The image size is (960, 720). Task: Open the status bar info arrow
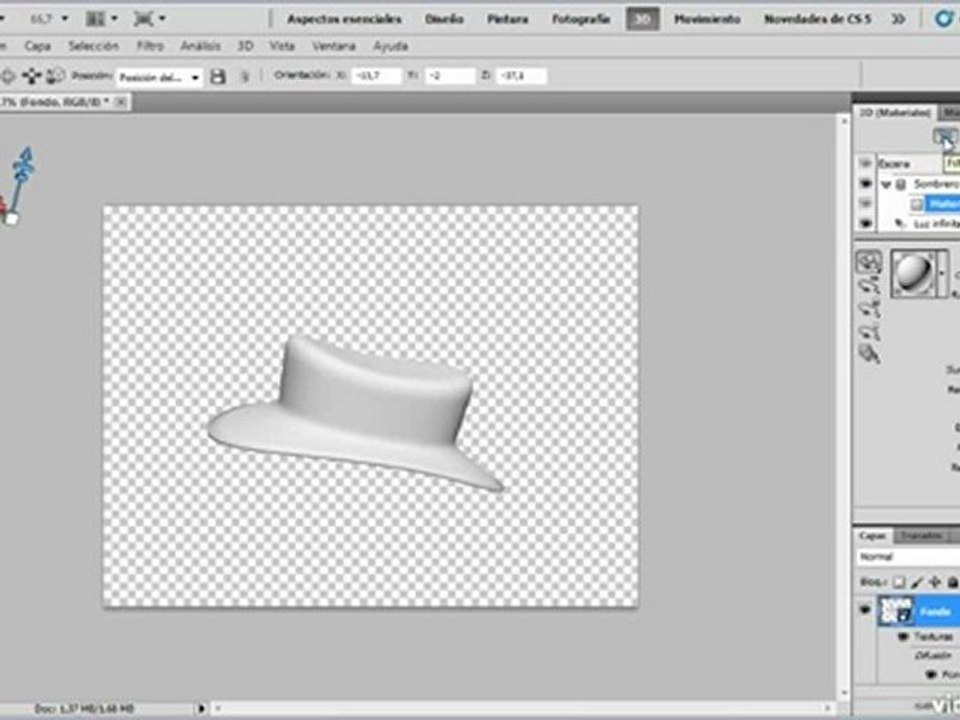click(201, 708)
